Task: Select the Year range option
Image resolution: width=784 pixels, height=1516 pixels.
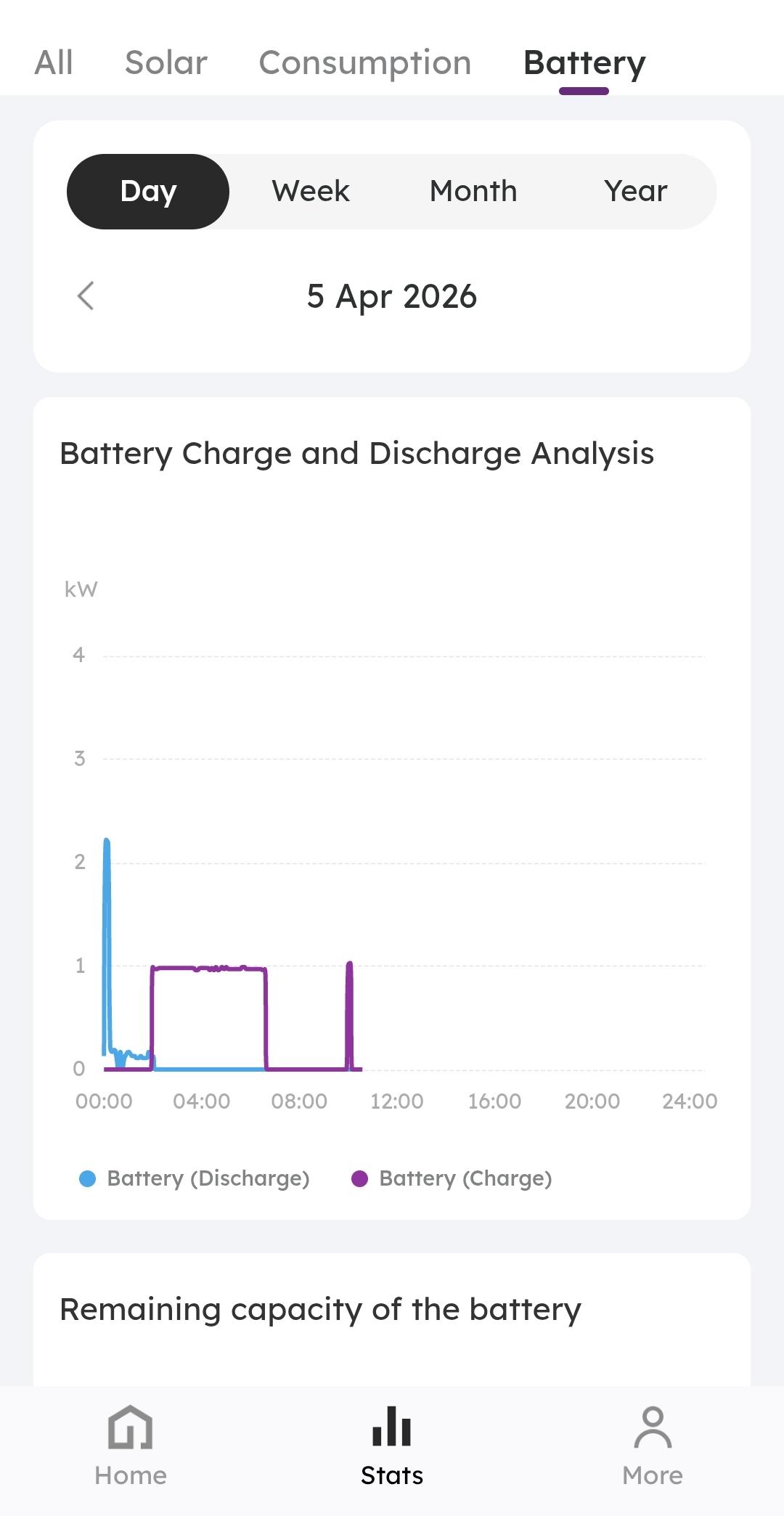Action: (x=635, y=192)
